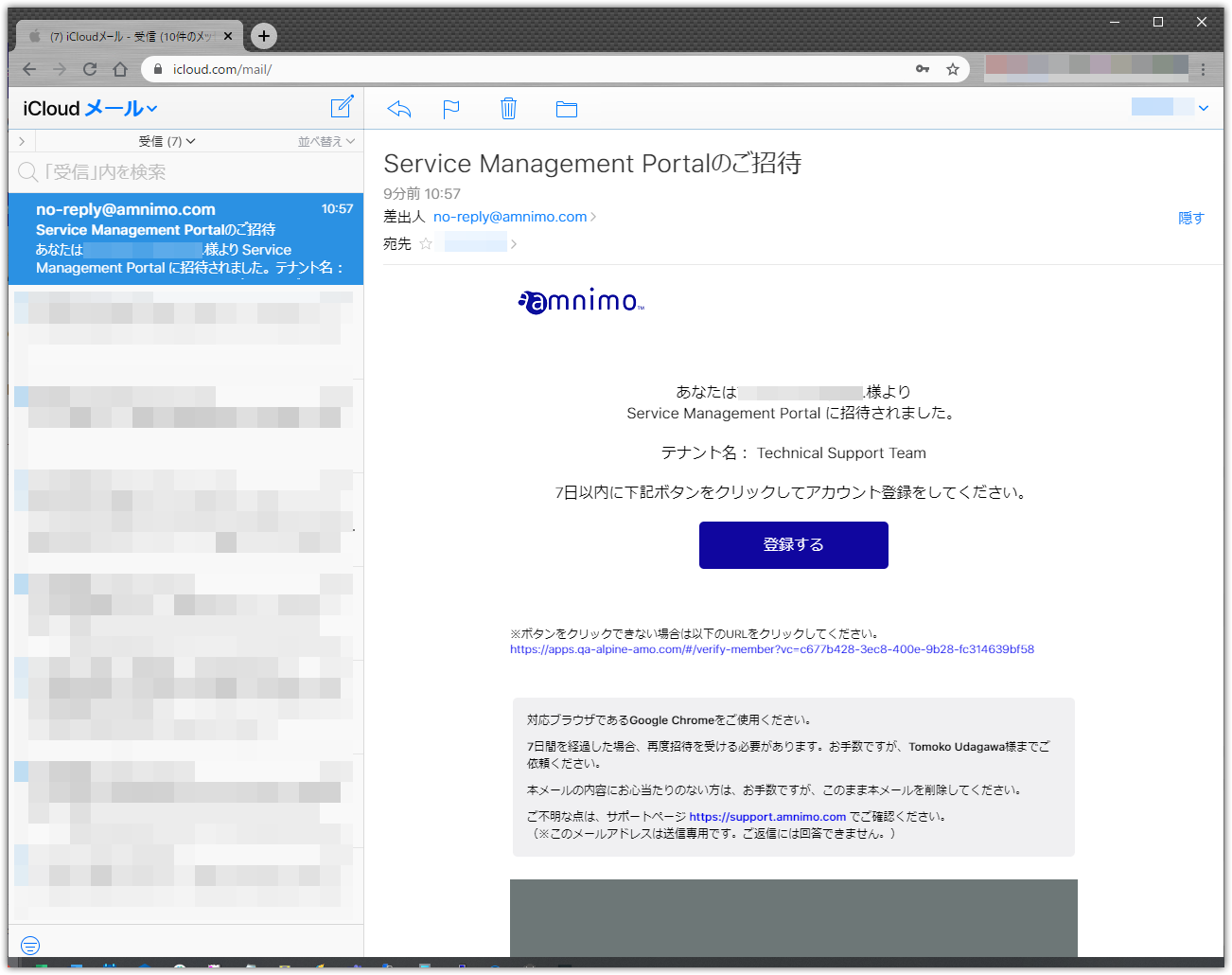Open the mailbox filter icon at bottom
Image resolution: width=1232 pixels, height=975 pixels.
[x=30, y=945]
